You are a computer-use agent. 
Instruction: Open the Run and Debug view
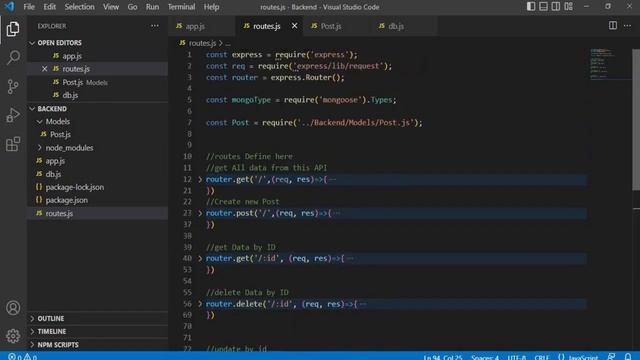(x=13, y=115)
